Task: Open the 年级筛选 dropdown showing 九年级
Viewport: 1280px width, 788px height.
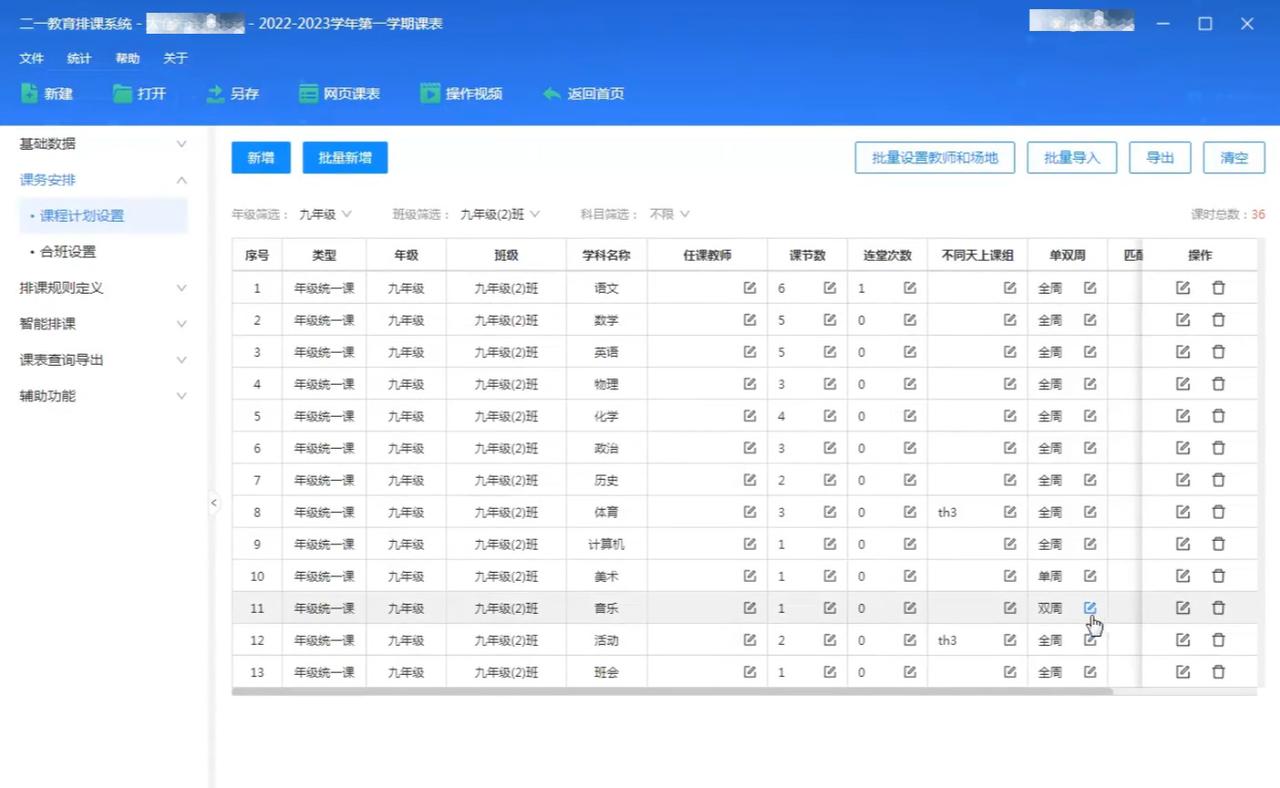Action: pos(325,214)
